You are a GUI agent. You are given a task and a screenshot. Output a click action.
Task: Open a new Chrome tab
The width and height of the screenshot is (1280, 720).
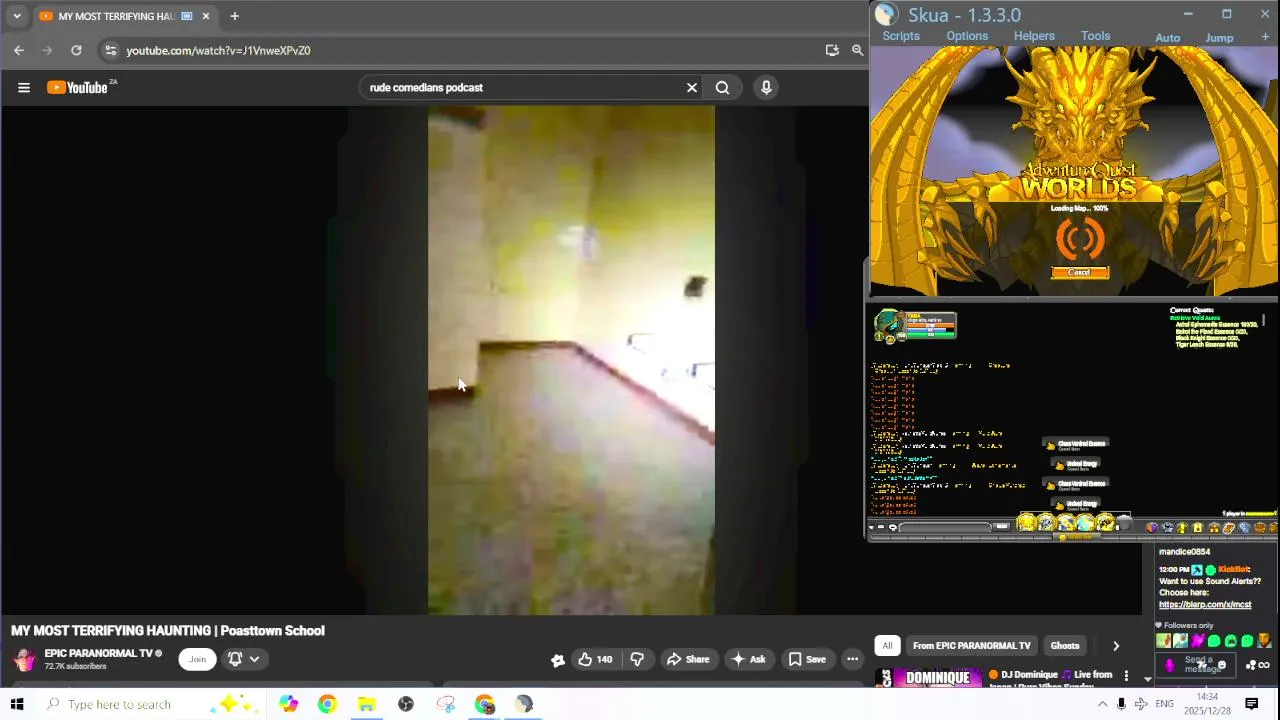234,16
